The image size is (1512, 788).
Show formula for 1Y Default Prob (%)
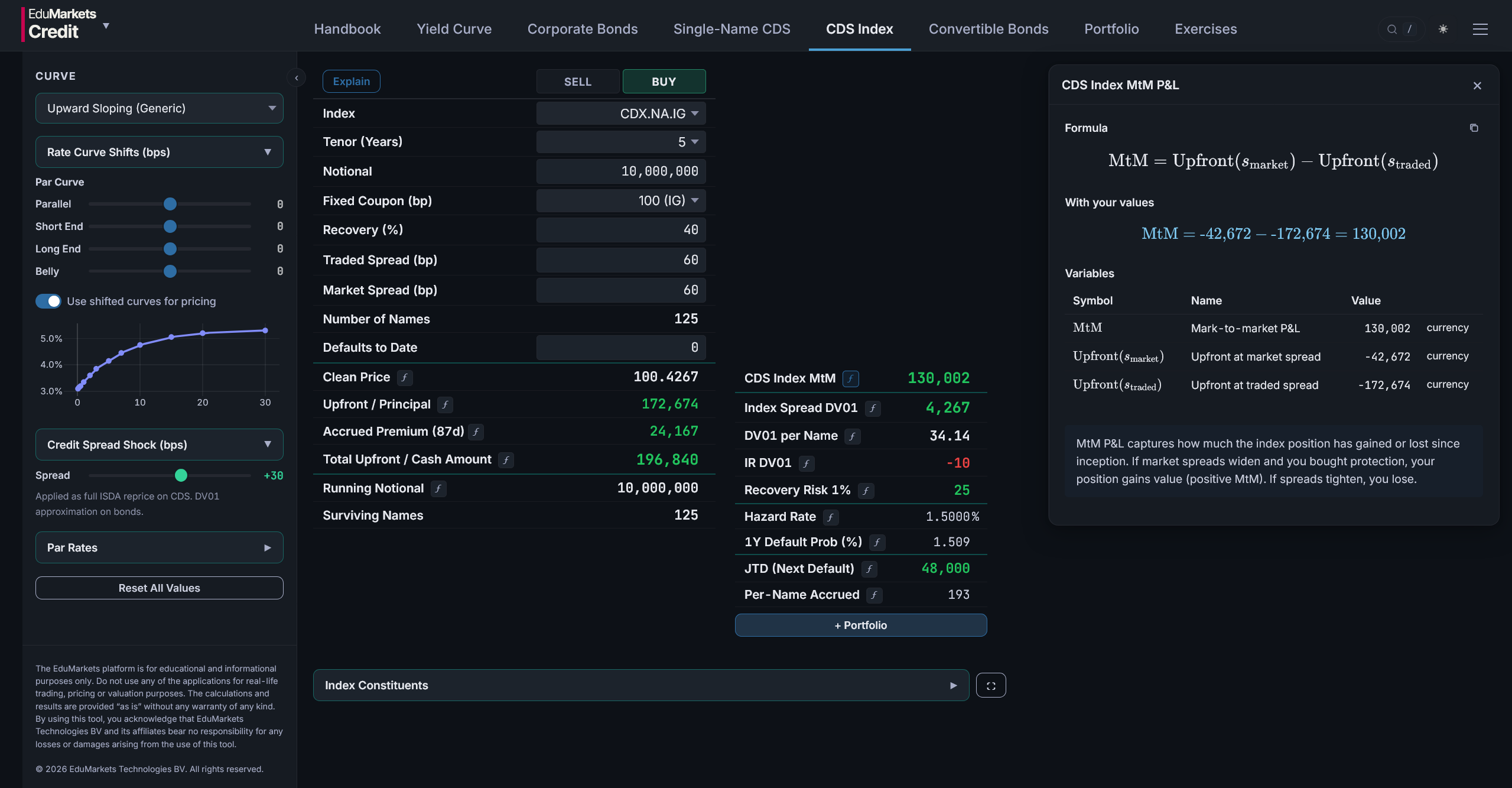[877, 543]
